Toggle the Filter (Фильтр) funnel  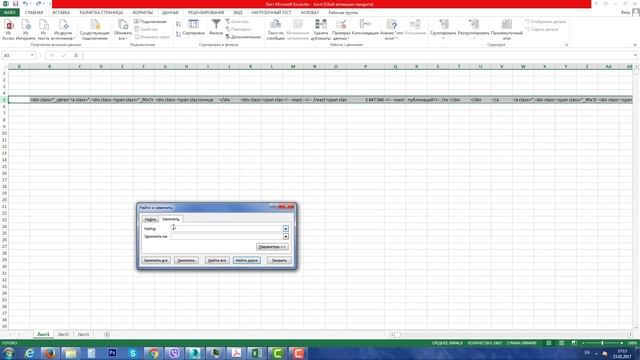(x=216, y=27)
